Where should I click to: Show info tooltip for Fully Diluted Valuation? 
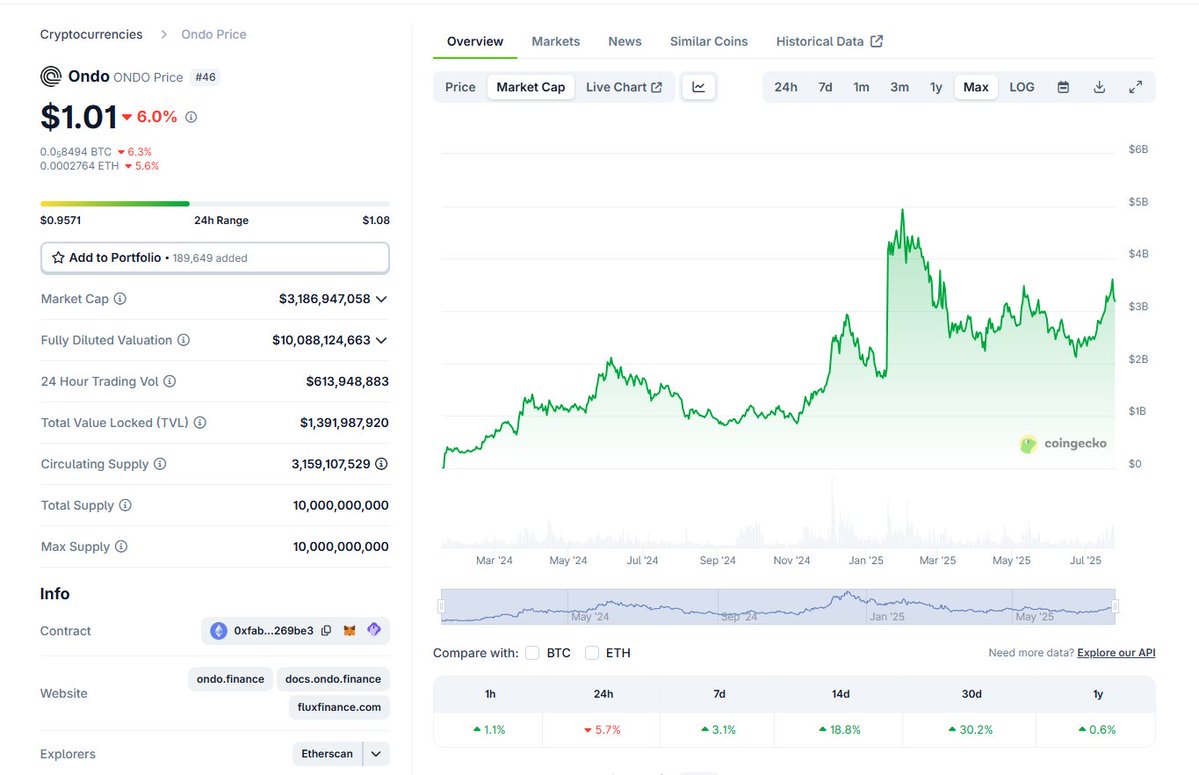coord(184,340)
